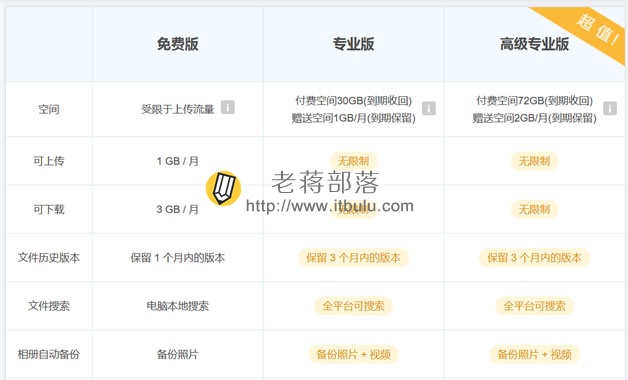Click the 可上传 row label
Screen dimensions: 628x380
48,161
